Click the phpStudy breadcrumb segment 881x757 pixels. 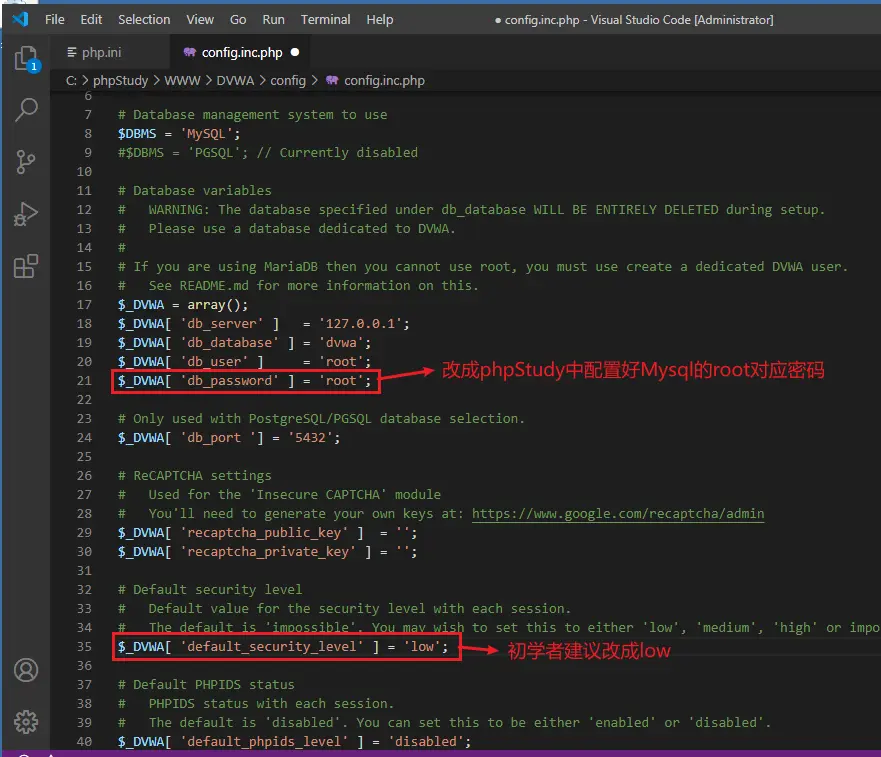pos(120,80)
